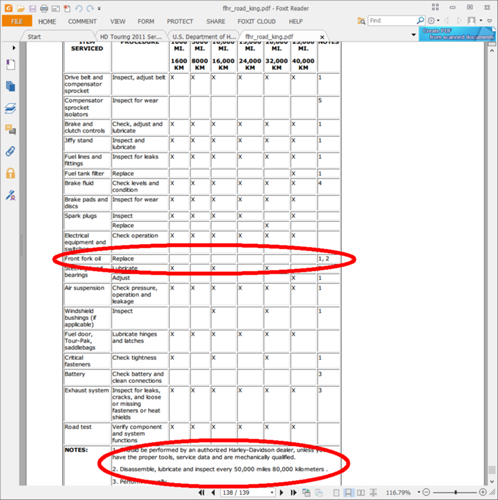
Task: Open the Comments panel
Action: [x=11, y=130]
